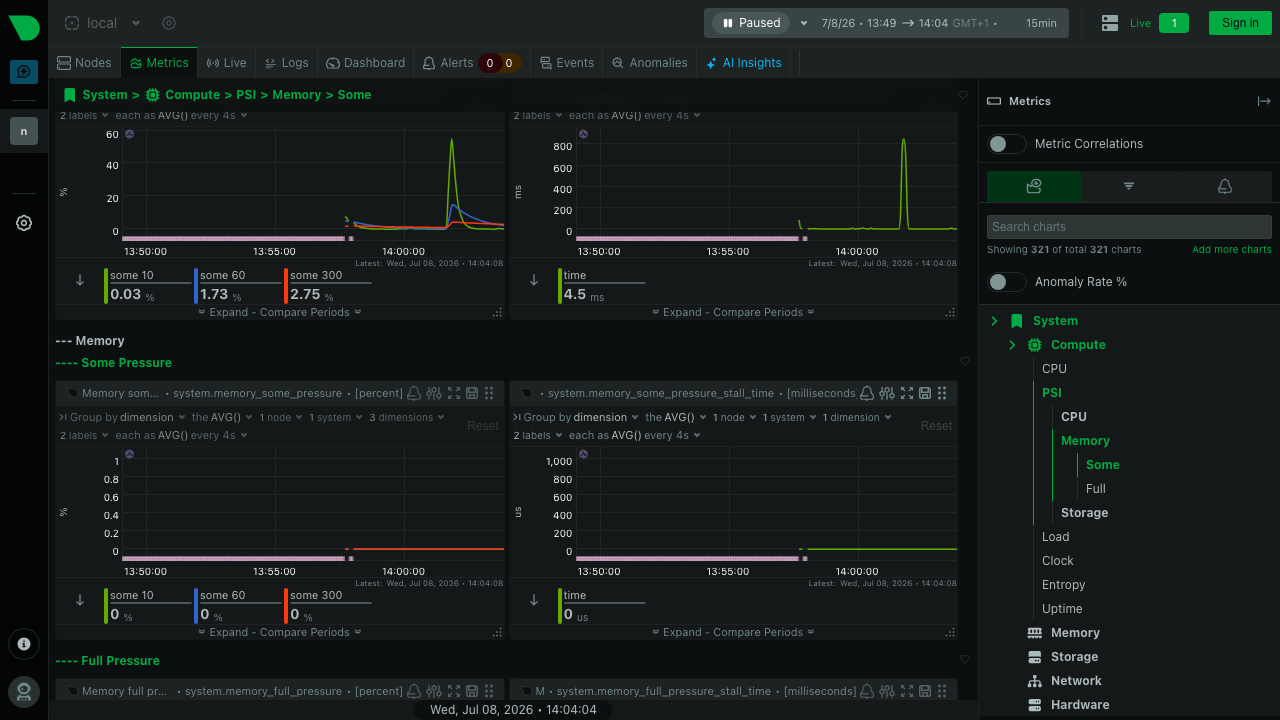Click 'some 10' legend showing 0.03 %
Screen dimensions: 1280x720
coord(148,285)
